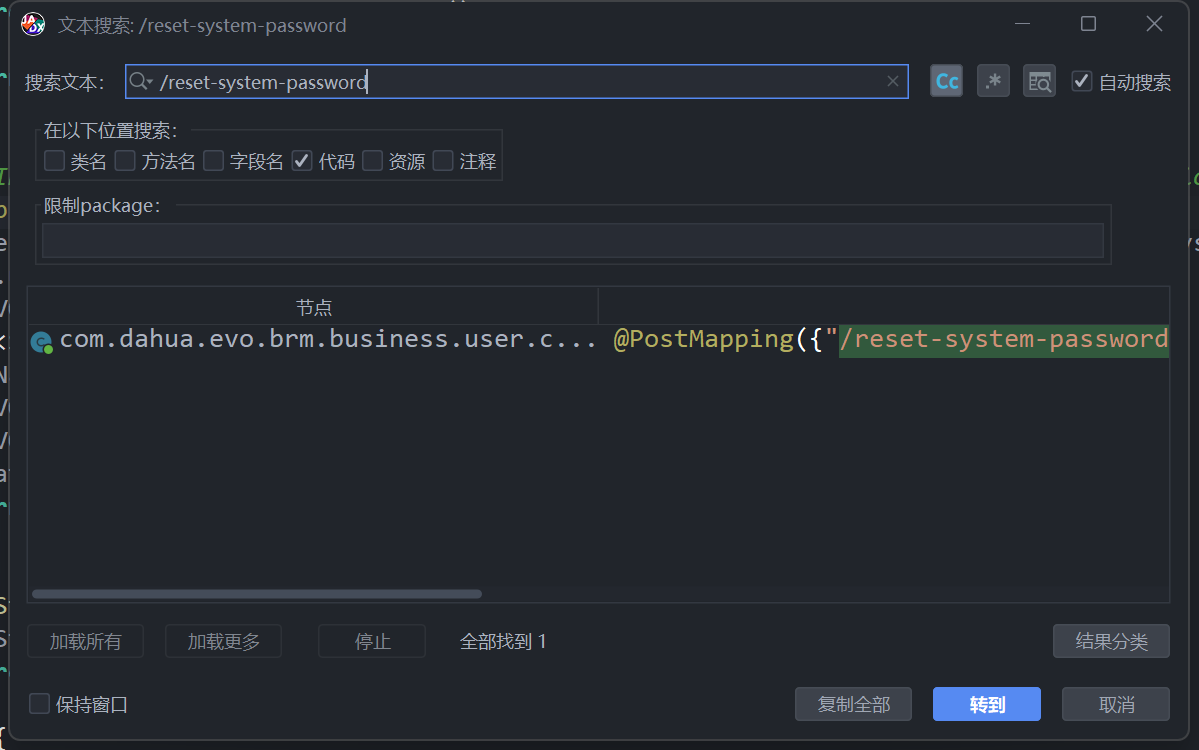
Task: Click the search-in-window icon next to regex
Action: click(1039, 82)
